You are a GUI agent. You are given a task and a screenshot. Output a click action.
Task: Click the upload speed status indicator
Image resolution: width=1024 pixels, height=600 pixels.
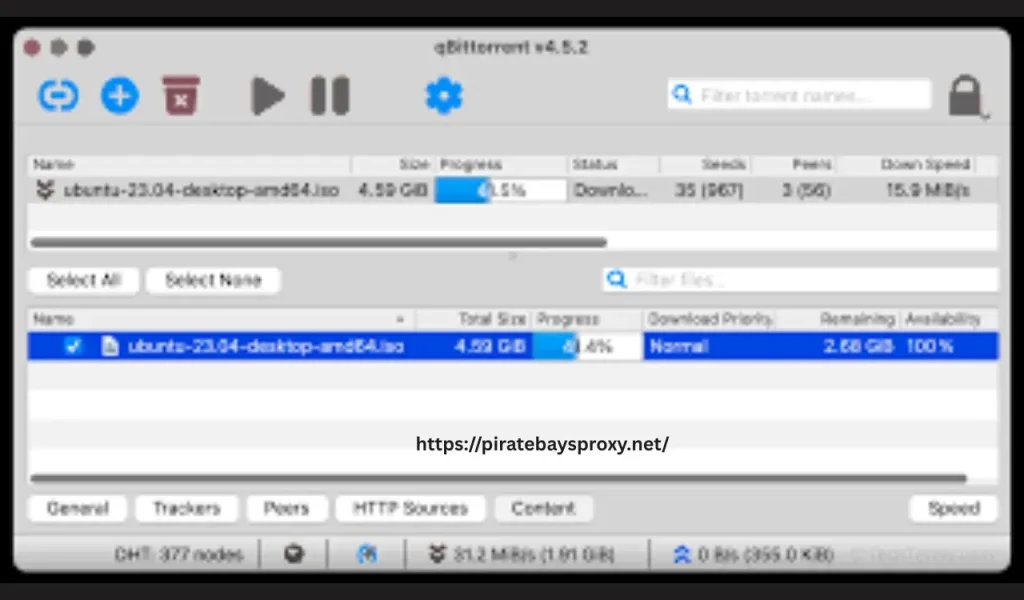click(x=753, y=555)
